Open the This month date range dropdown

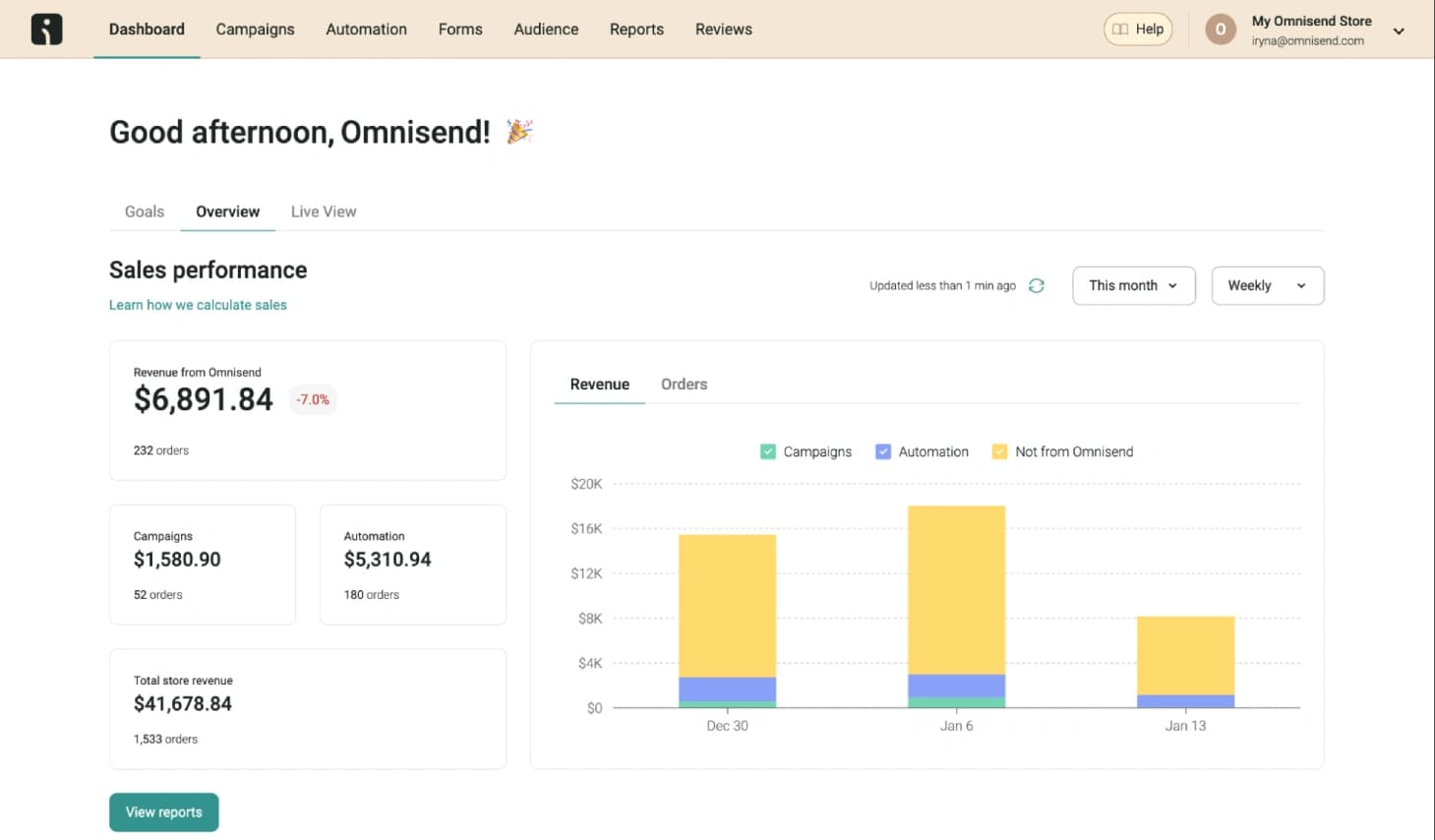point(1134,285)
